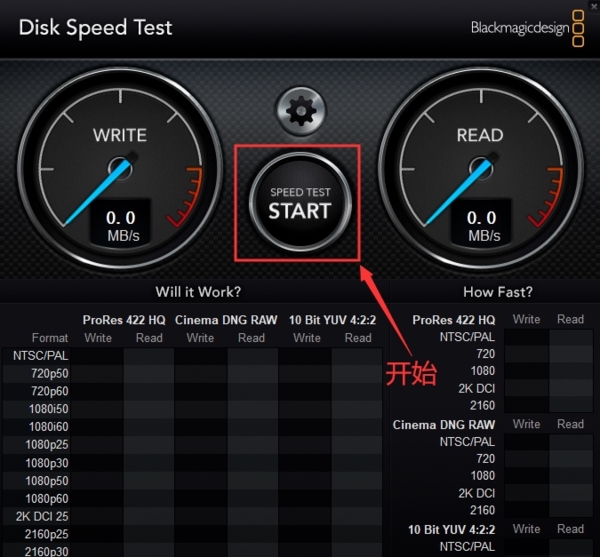
Task: Select the Will it Work? heading
Action: click(198, 292)
